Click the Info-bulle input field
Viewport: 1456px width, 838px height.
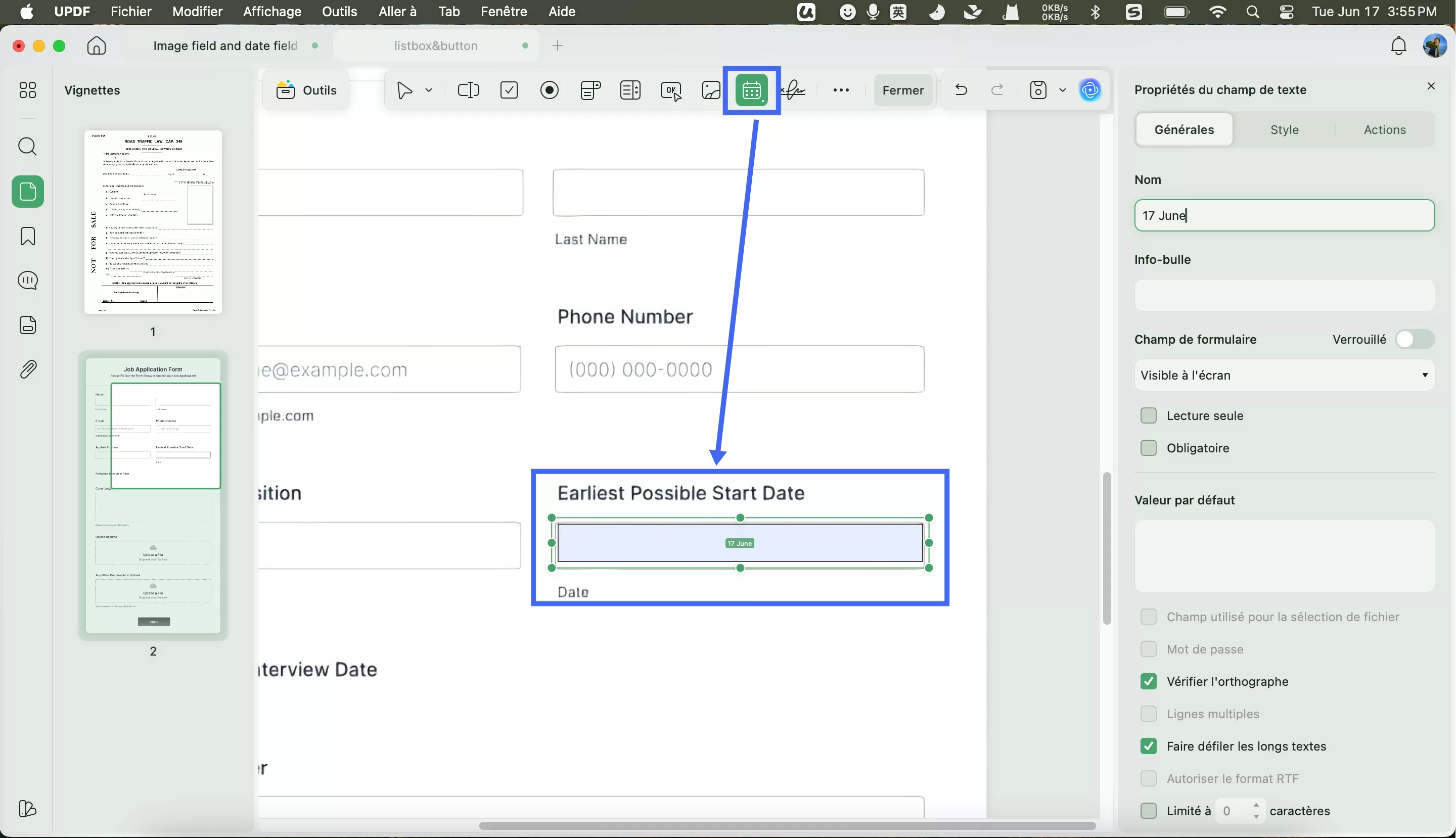pyautogui.click(x=1284, y=295)
